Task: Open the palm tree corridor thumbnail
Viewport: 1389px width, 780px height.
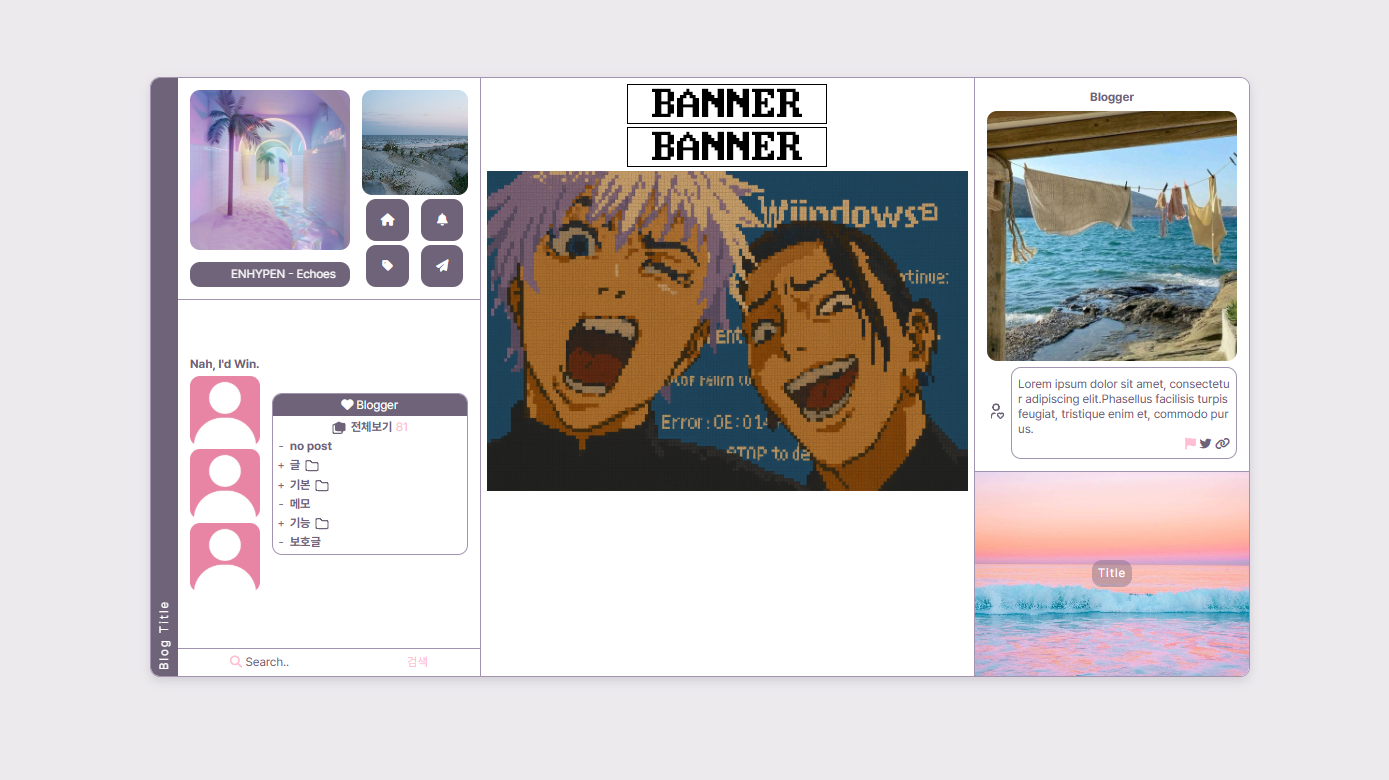Action: [270, 170]
